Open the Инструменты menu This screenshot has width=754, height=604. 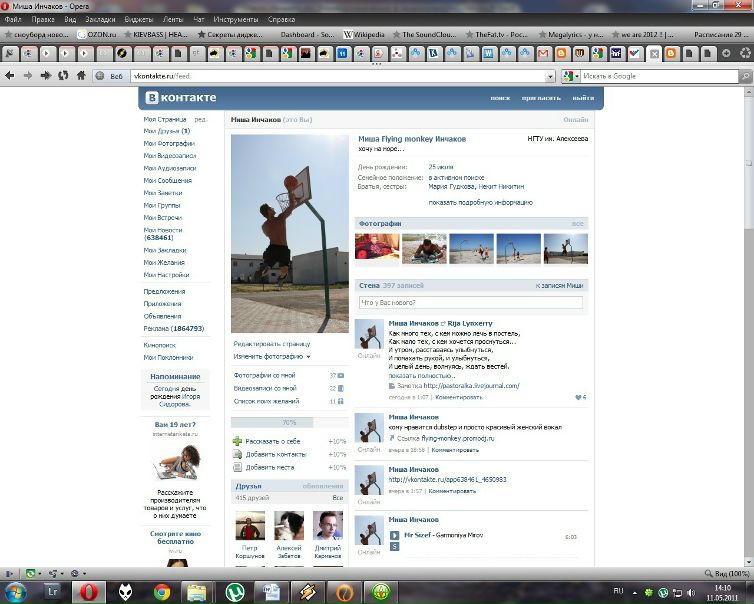[x=235, y=19]
